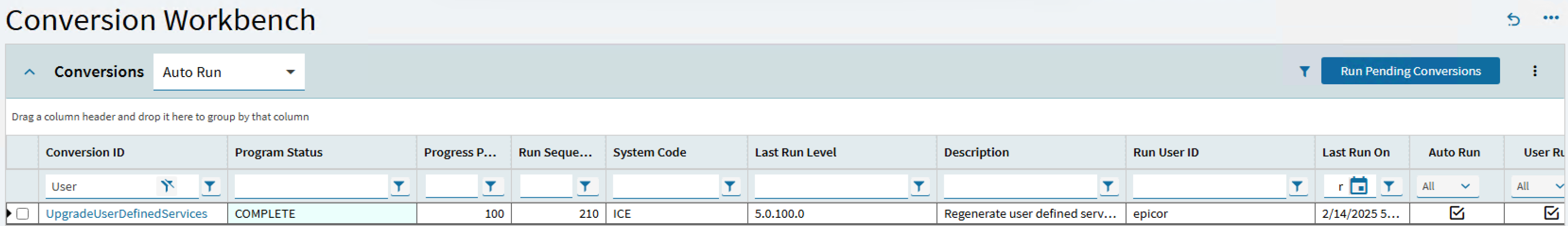The width and height of the screenshot is (1568, 226).
Task: Collapse the Conversions panel
Action: [x=29, y=72]
